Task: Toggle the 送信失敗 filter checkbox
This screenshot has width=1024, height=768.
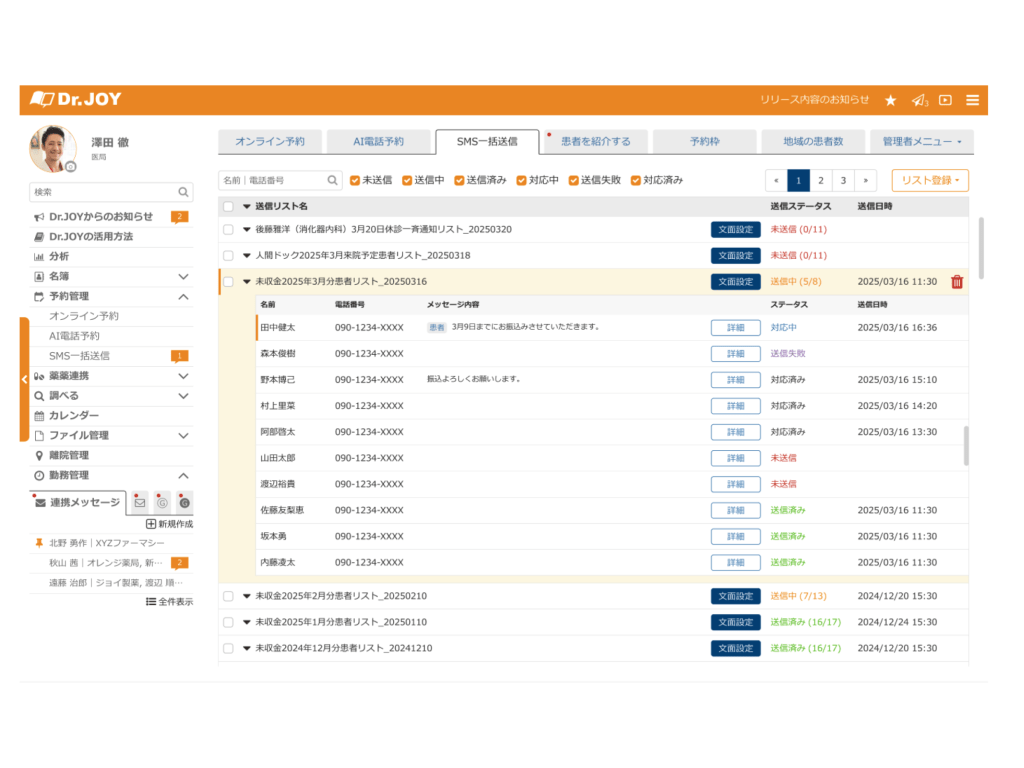Action: [x=574, y=181]
